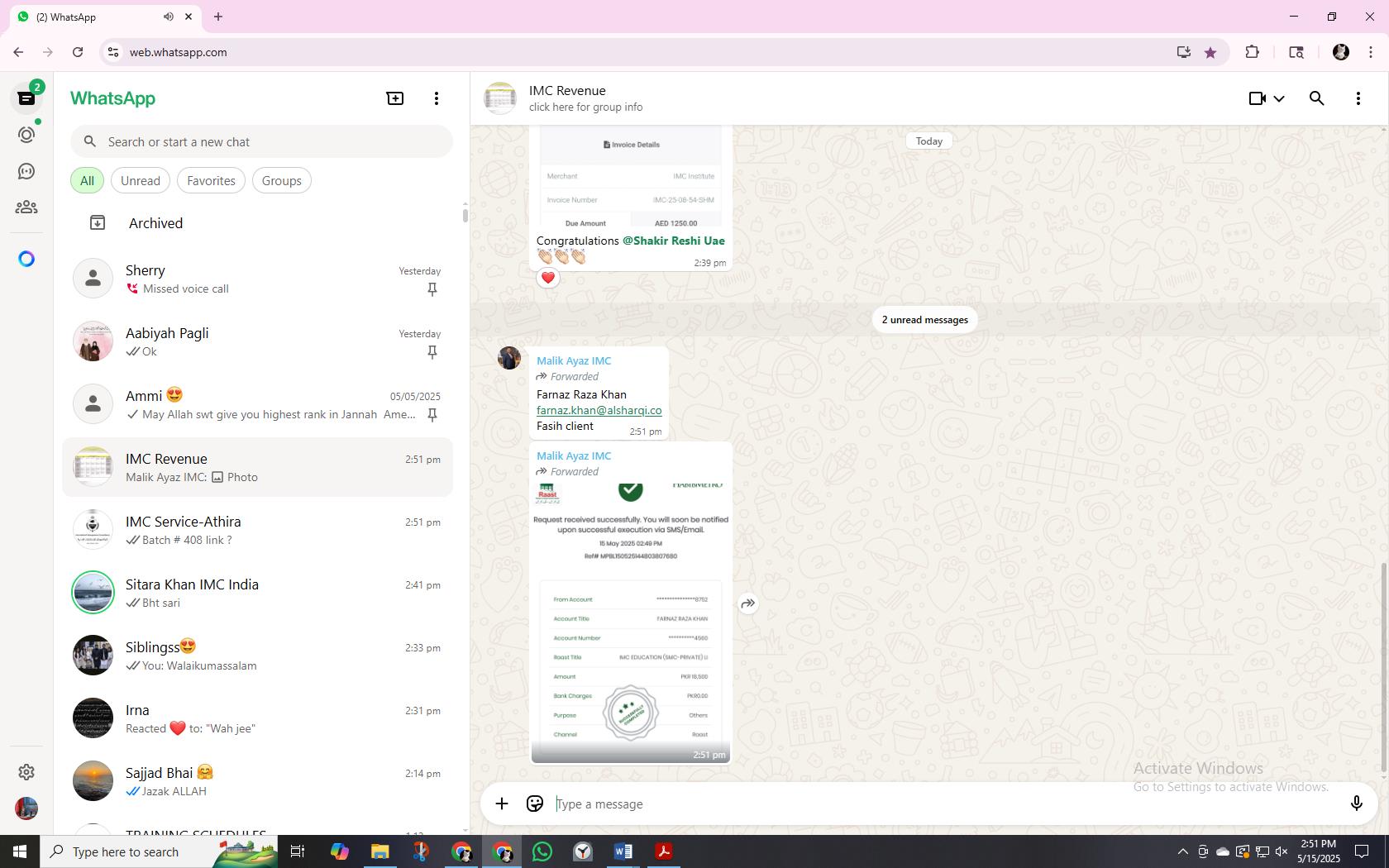The height and width of the screenshot is (868, 1389).
Task: Open the browser extensions puzzle icon
Action: 1252,52
